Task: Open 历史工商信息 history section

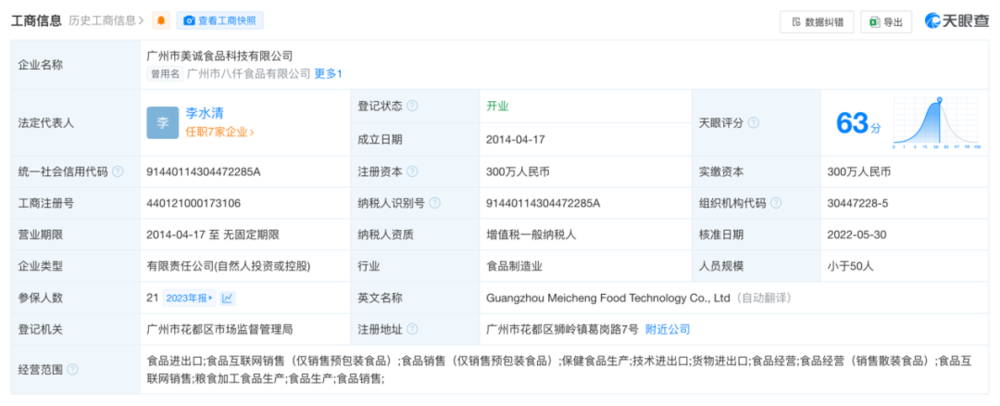Action: 105,20
